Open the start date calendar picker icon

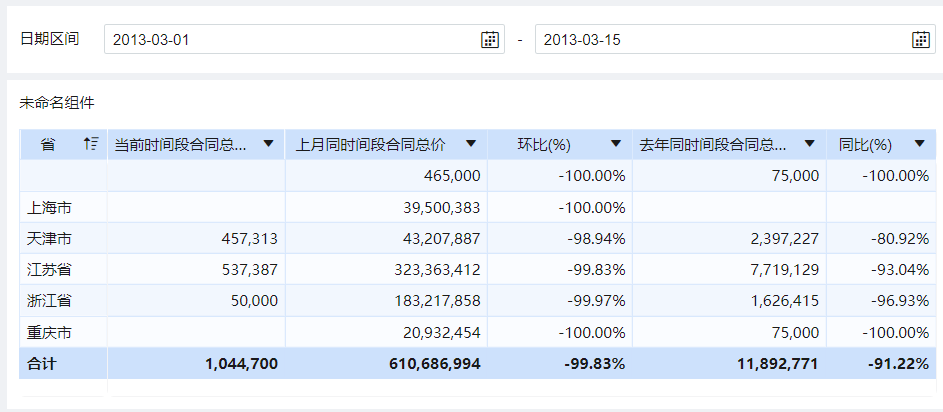click(490, 40)
